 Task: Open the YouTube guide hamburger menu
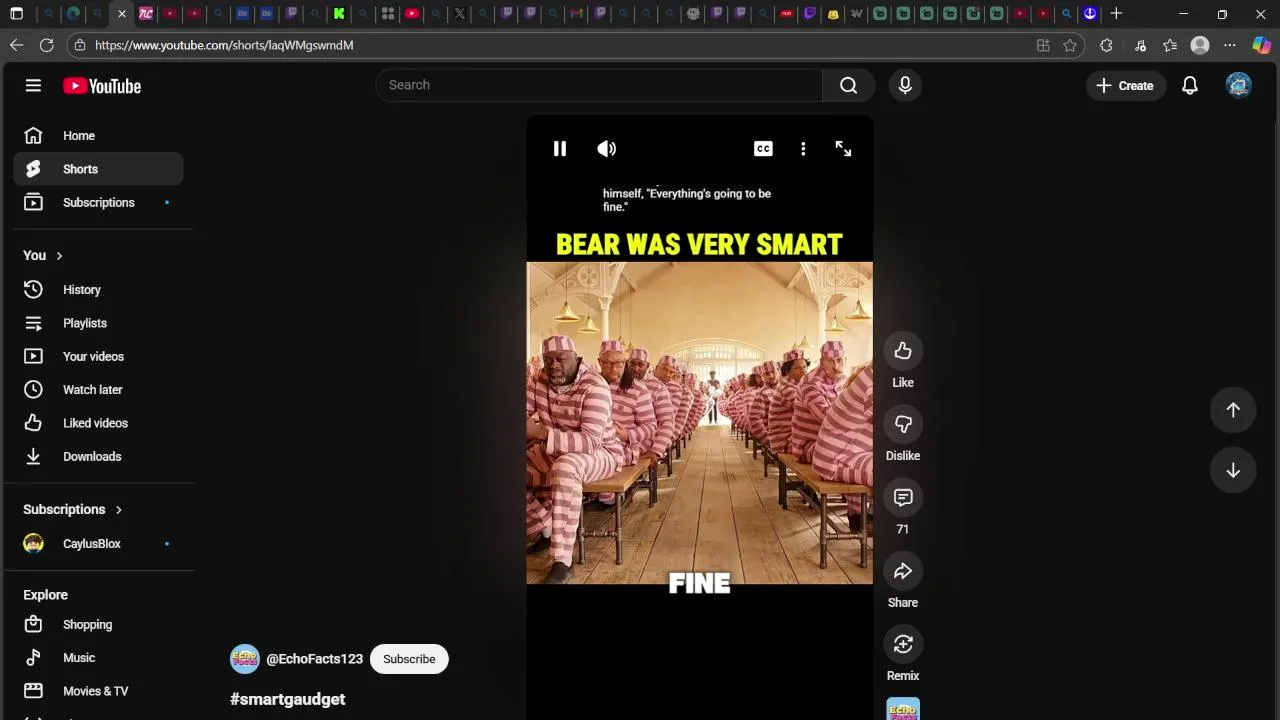33,86
